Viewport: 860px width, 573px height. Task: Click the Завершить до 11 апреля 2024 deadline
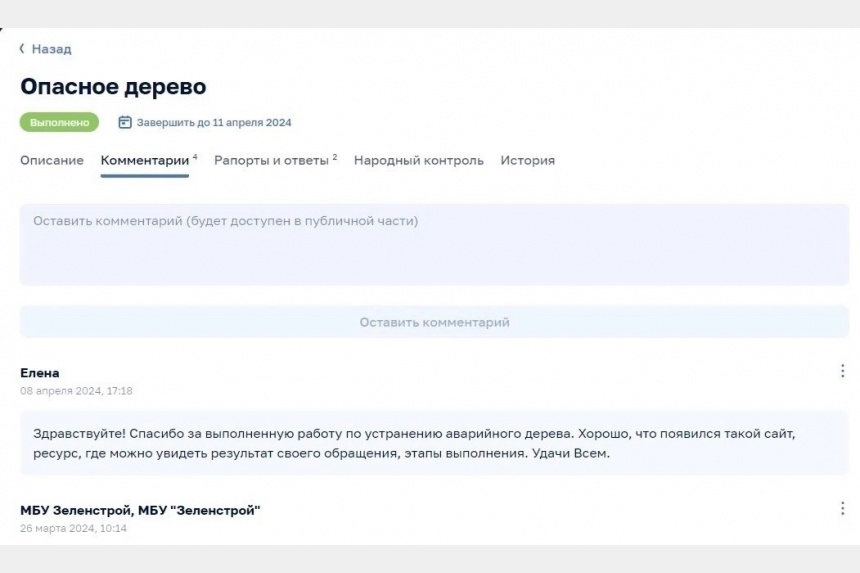214,122
